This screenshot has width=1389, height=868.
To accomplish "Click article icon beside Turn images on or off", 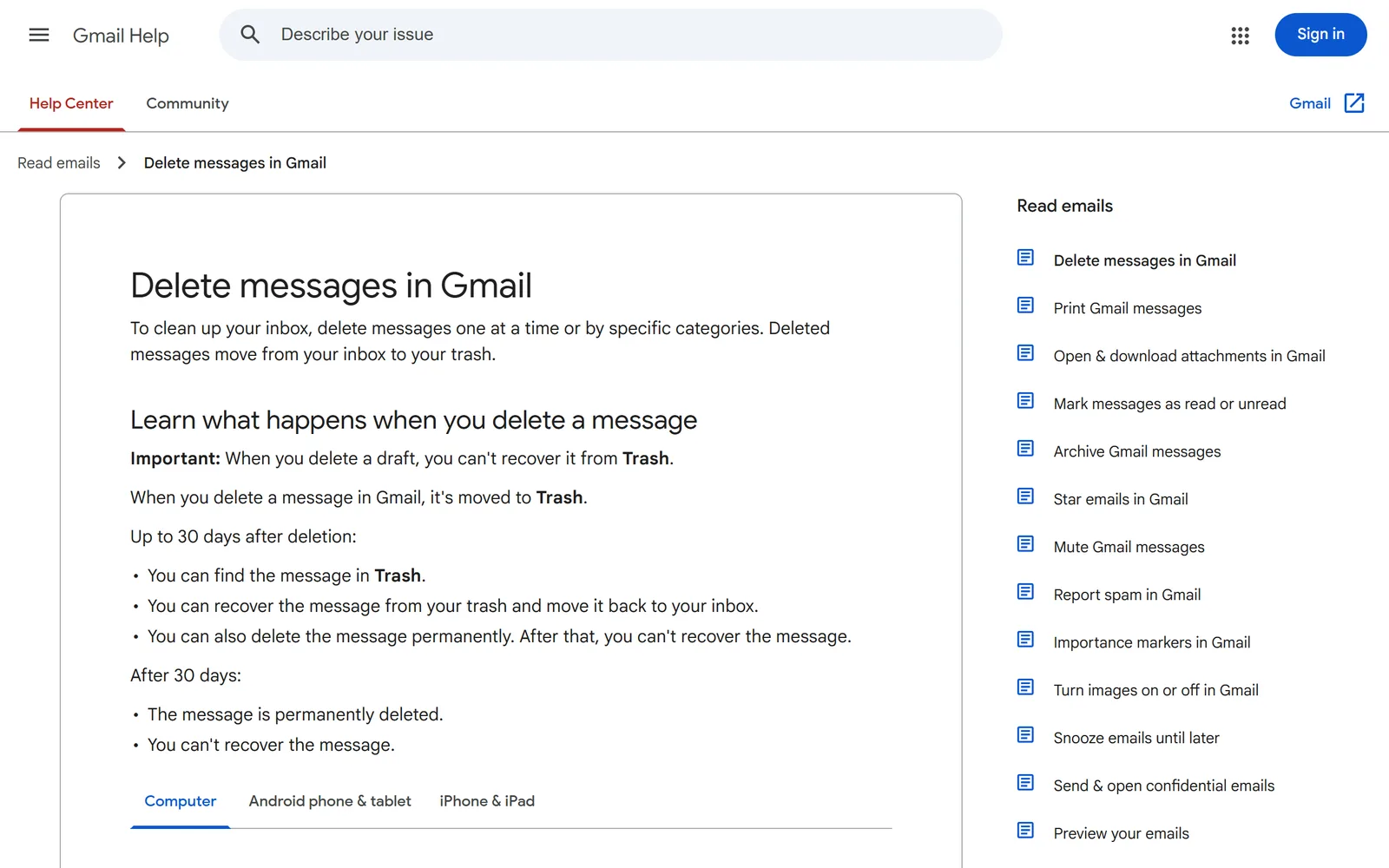I will click(1025, 687).
